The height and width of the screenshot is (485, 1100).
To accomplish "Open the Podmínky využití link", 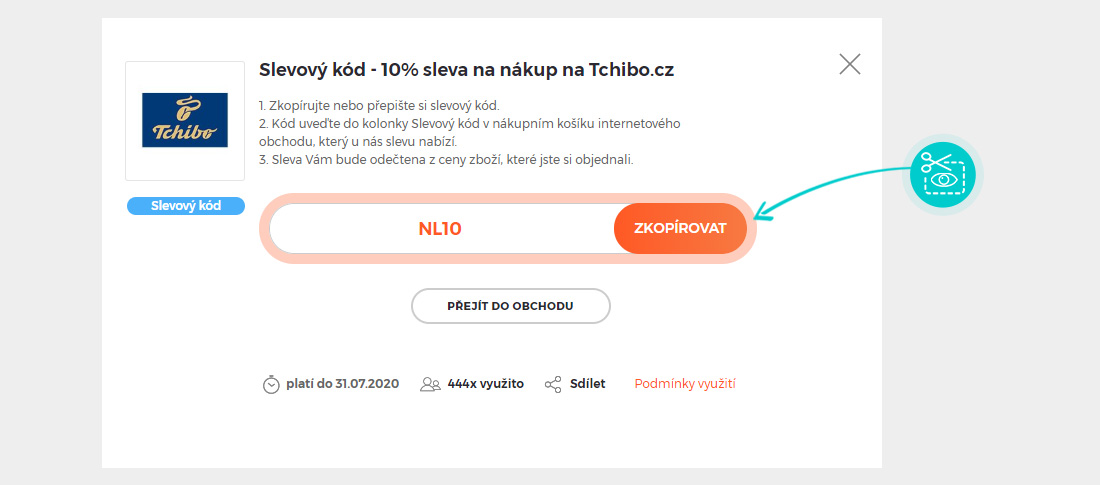I will tap(685, 384).
